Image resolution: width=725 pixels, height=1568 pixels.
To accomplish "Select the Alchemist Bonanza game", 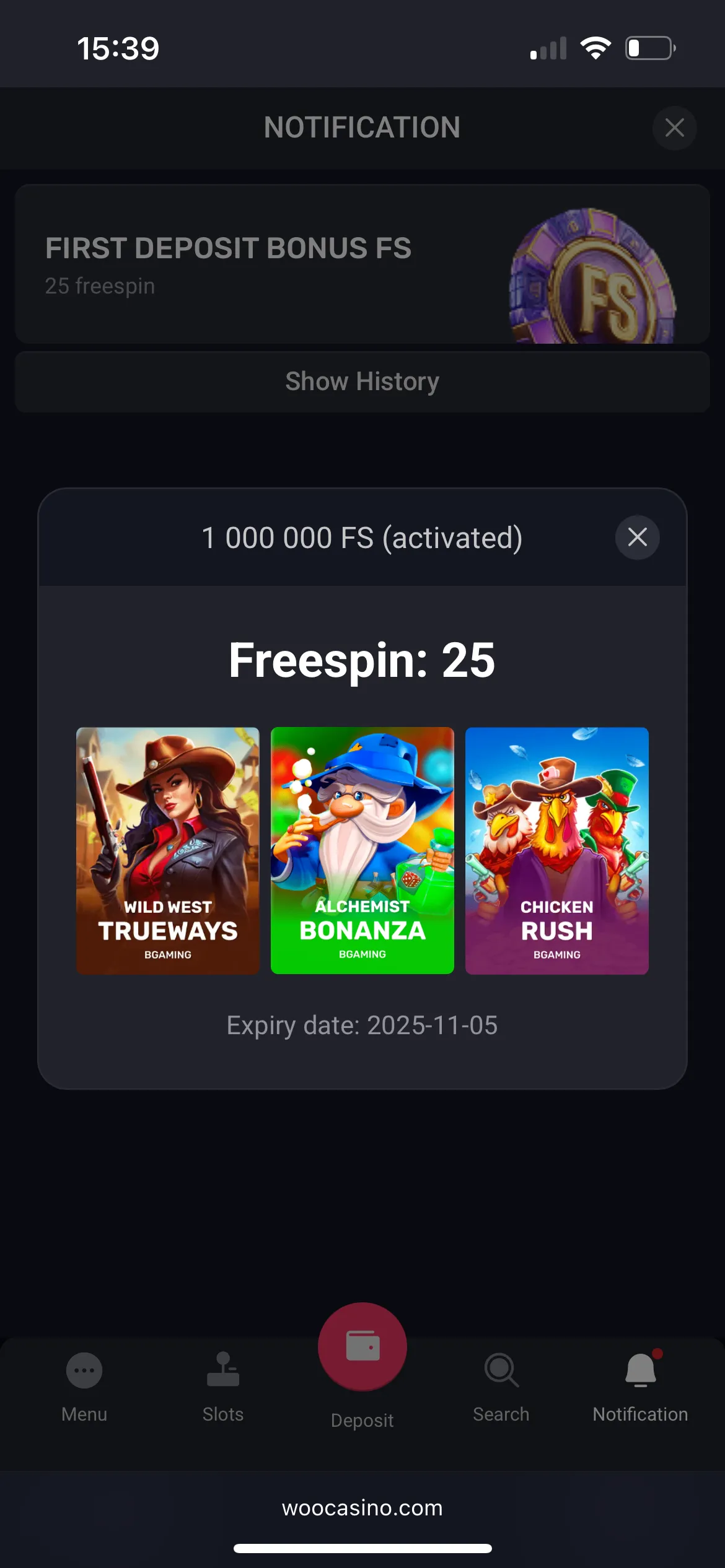I will tap(362, 850).
